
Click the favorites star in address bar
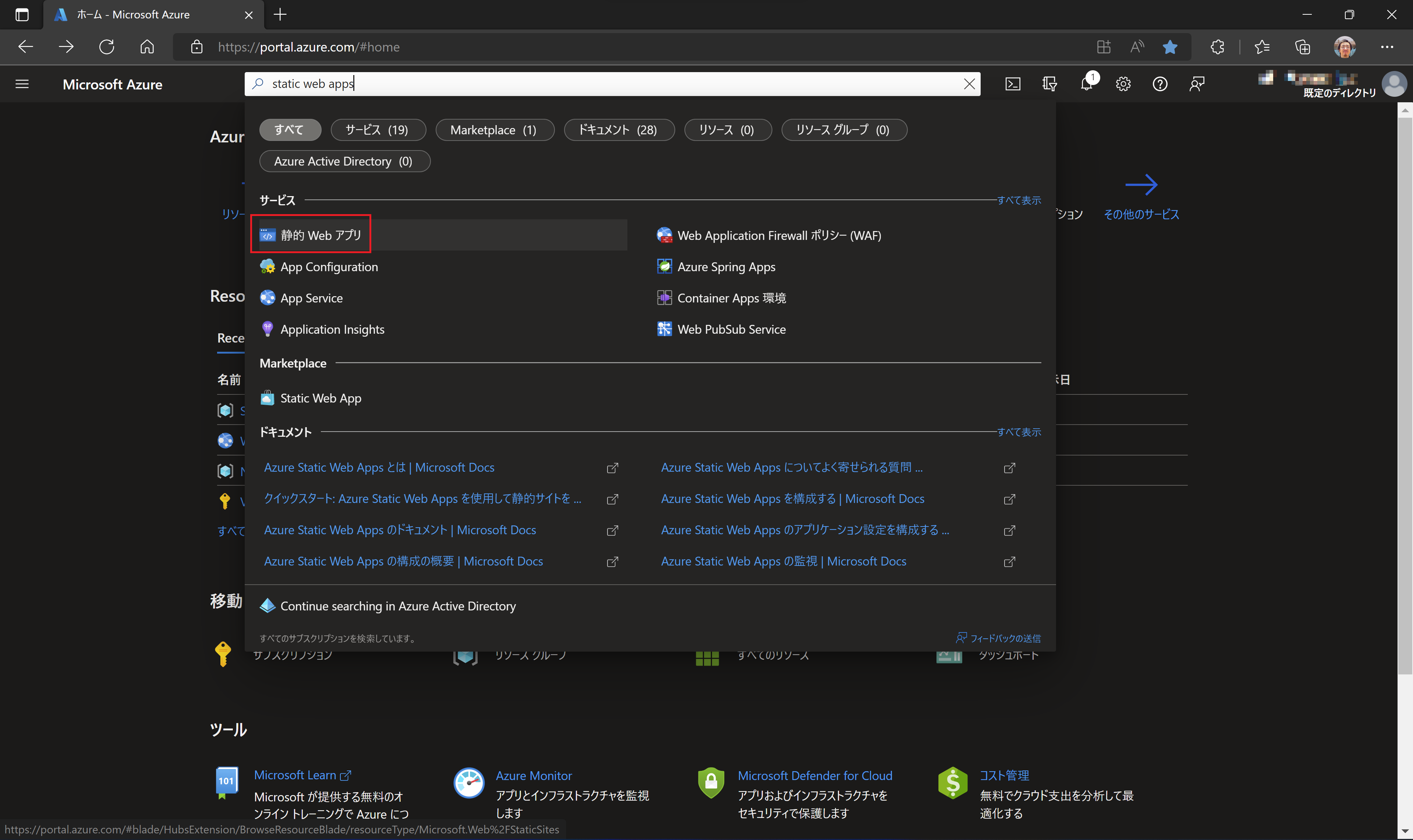[1169, 46]
